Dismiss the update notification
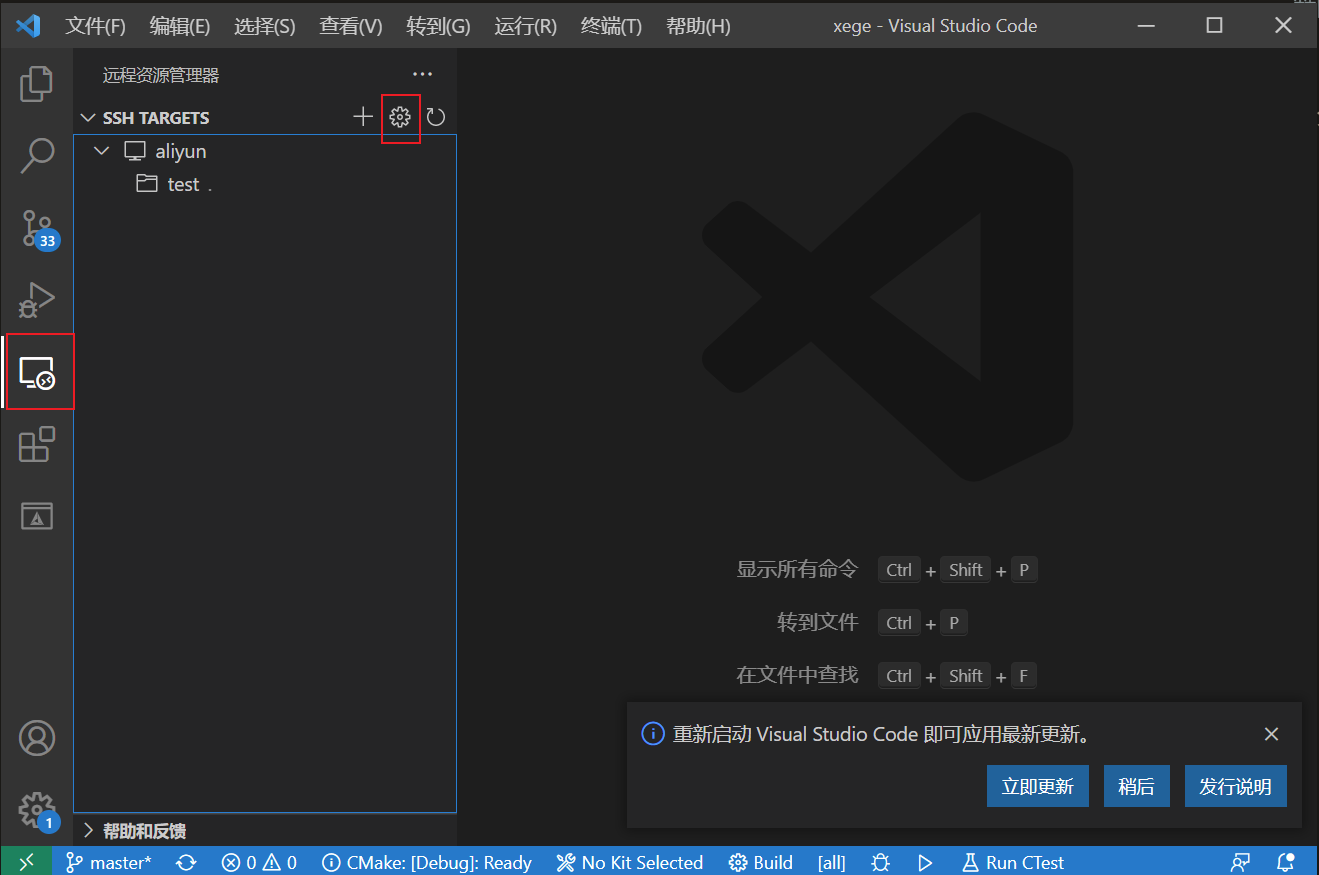The image size is (1319, 875). [1271, 734]
